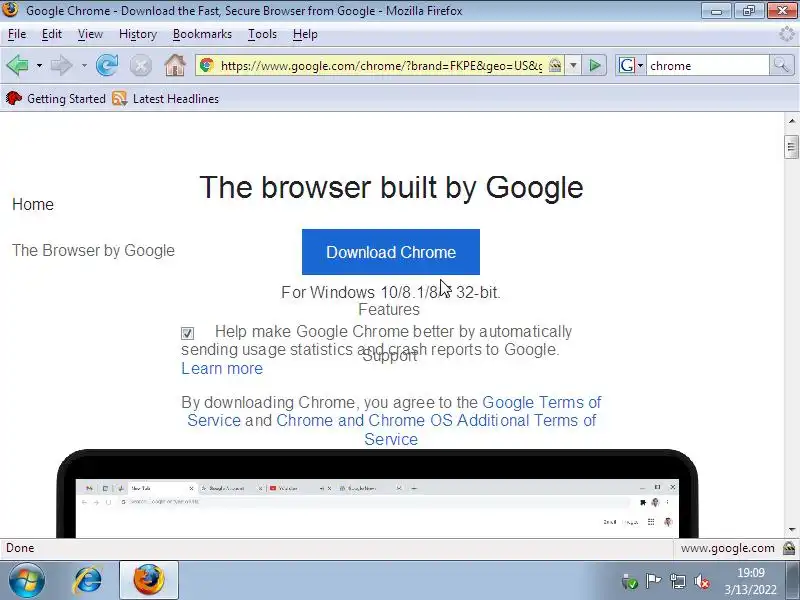Click the Getting Started bookmark icon
This screenshot has width=800, height=600.
pyautogui.click(x=14, y=98)
